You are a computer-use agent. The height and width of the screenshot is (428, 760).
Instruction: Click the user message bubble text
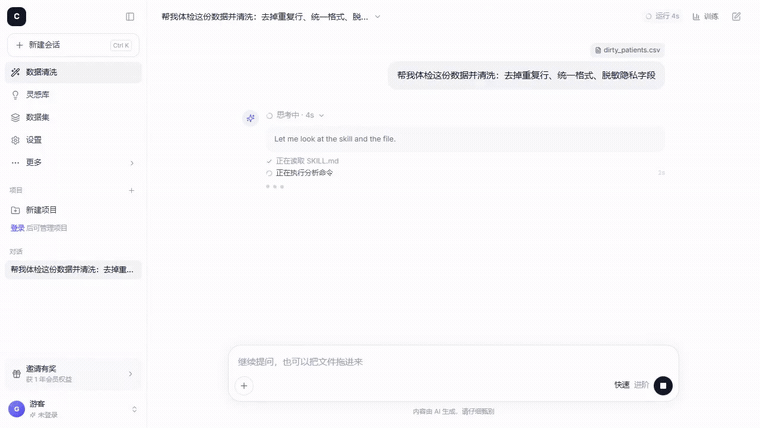pos(526,75)
